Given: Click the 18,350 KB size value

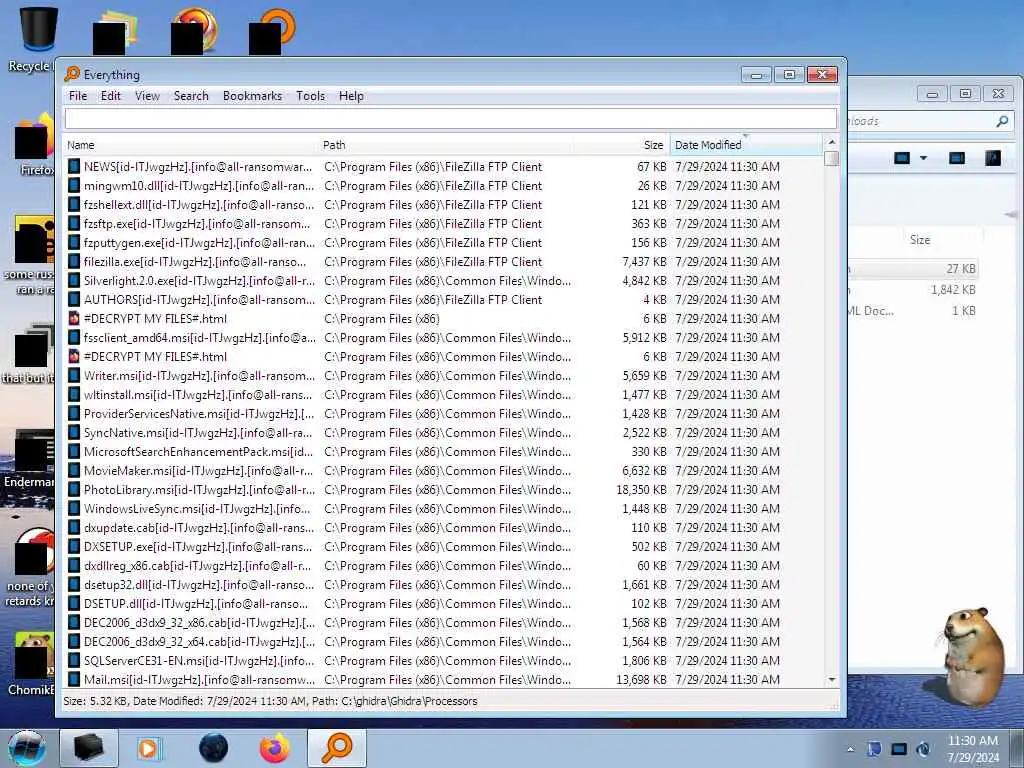Looking at the screenshot, I should click(x=641, y=489).
